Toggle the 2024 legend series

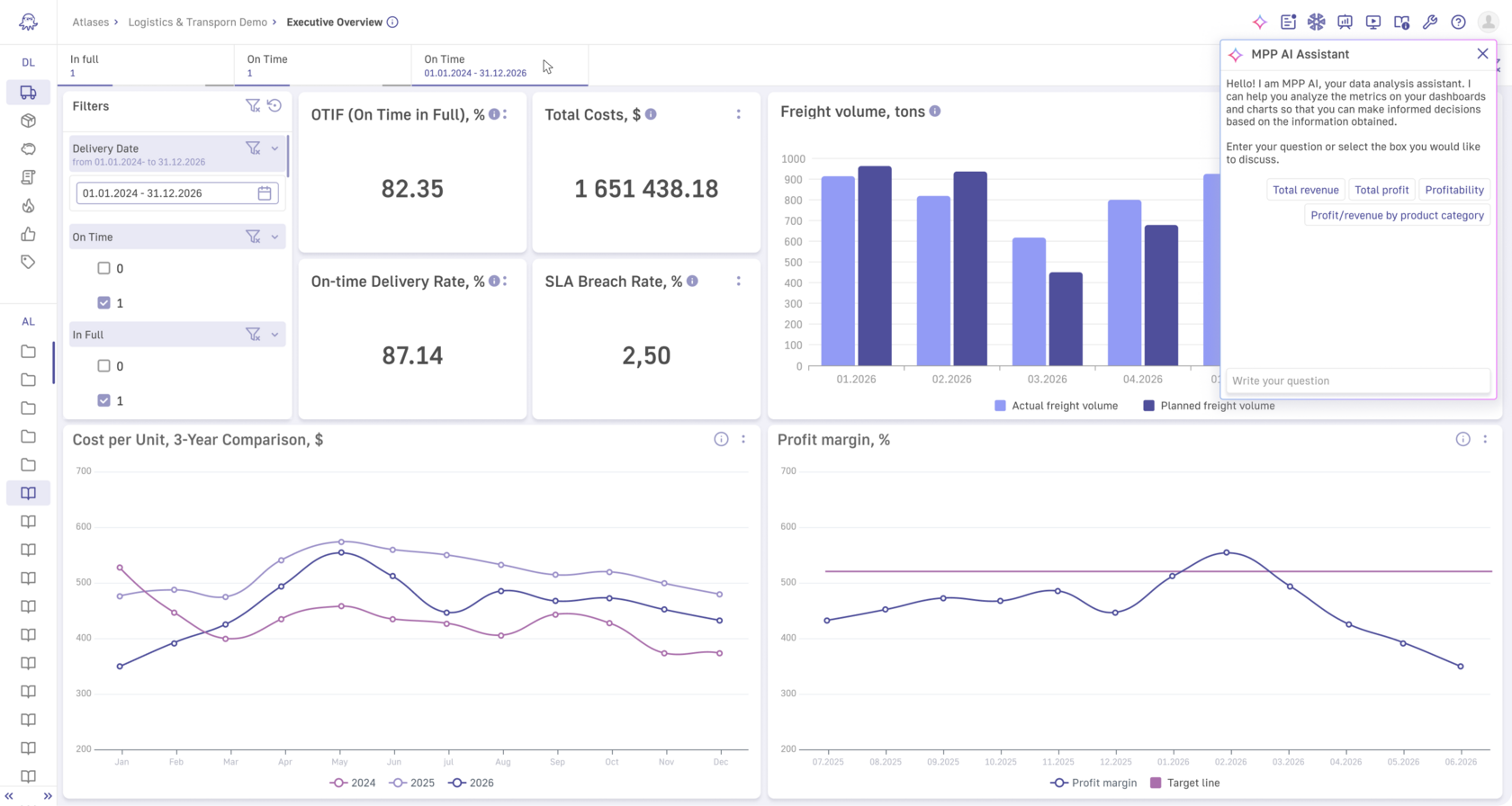point(353,783)
